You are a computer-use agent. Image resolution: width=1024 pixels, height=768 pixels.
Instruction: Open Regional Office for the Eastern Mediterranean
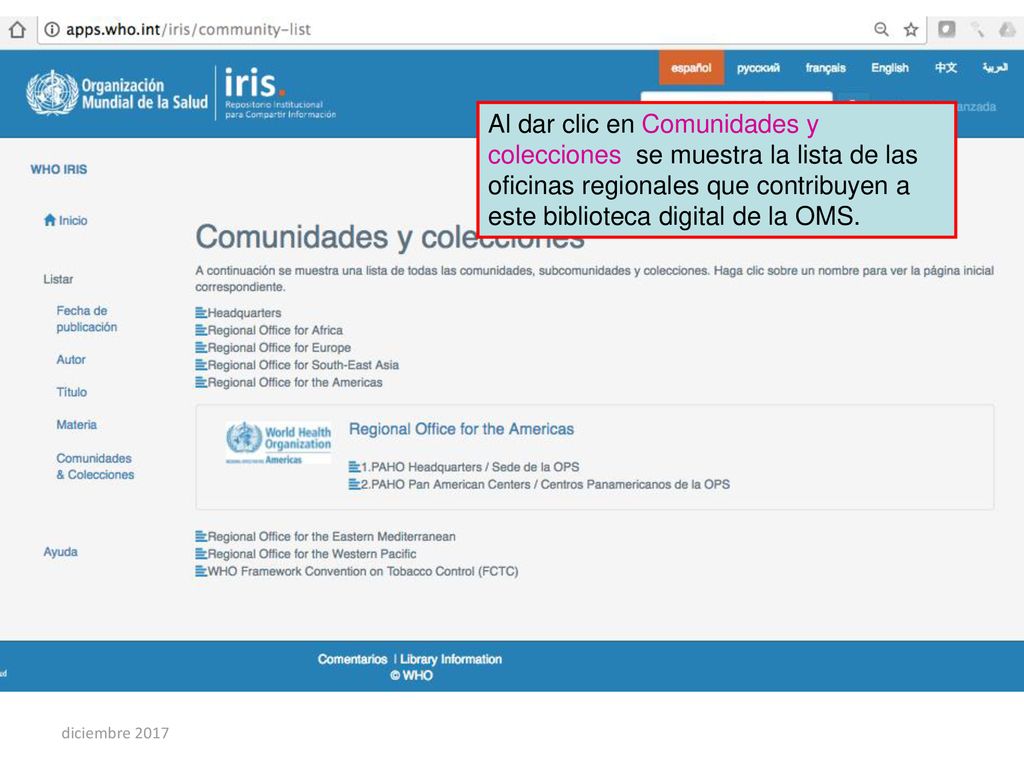coord(332,537)
